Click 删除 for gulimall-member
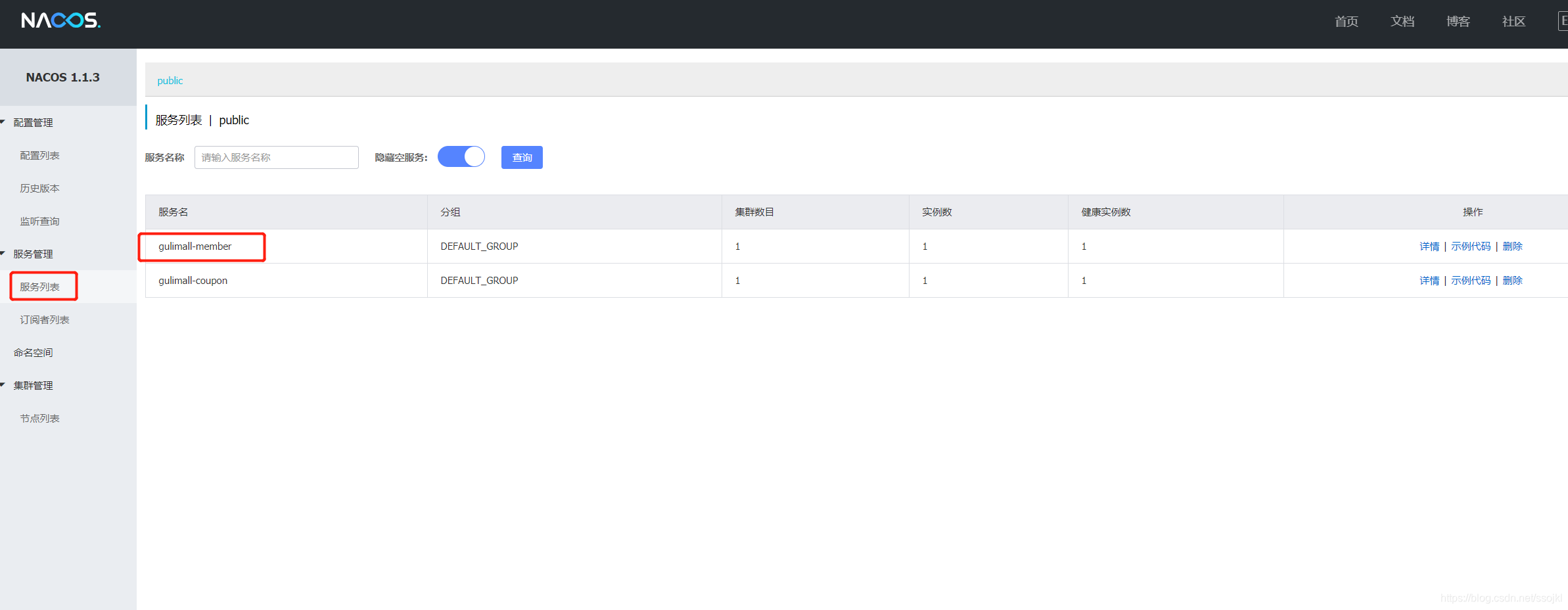1568x610 pixels. [x=1512, y=246]
